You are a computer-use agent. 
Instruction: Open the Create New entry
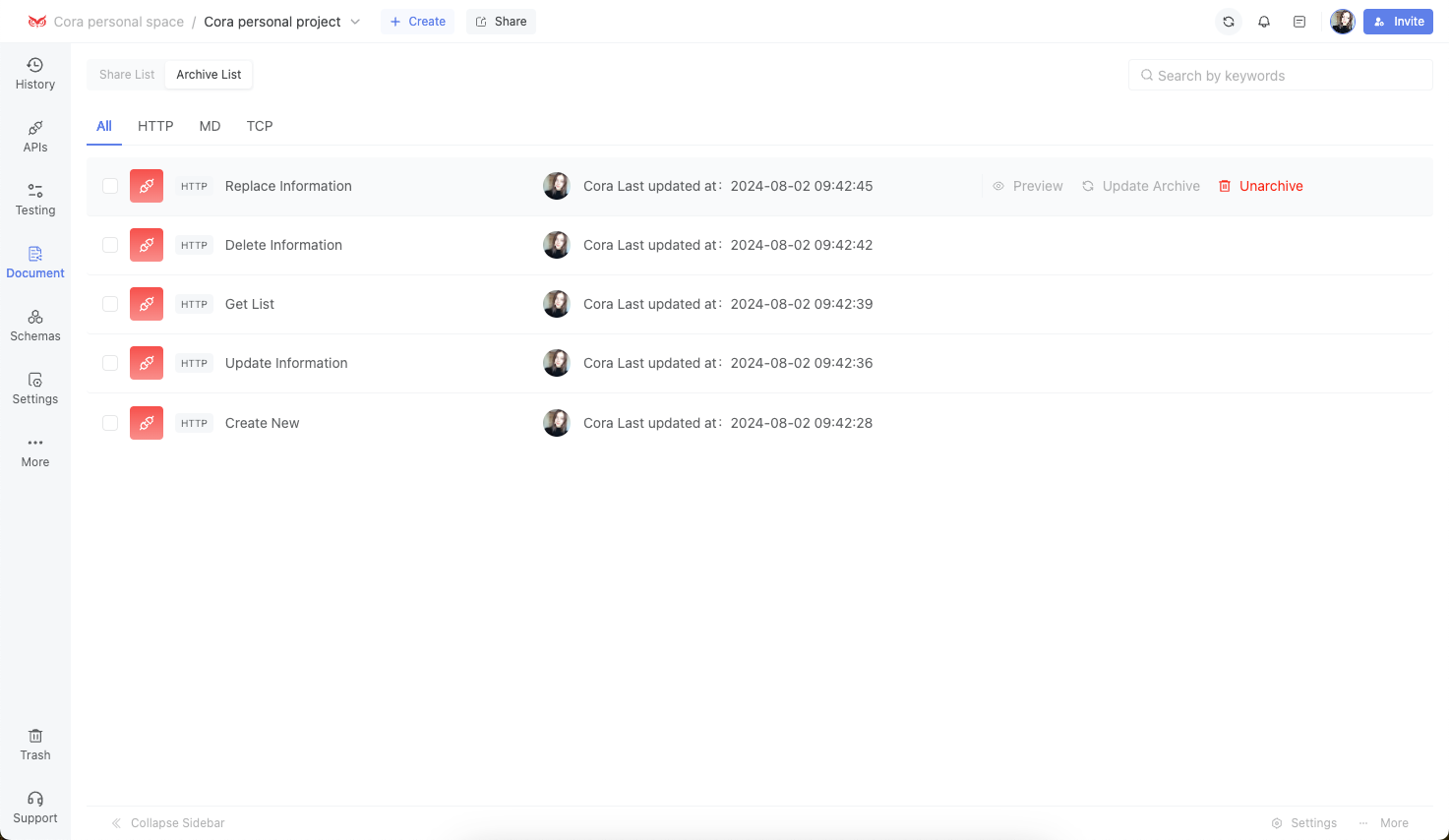[262, 423]
